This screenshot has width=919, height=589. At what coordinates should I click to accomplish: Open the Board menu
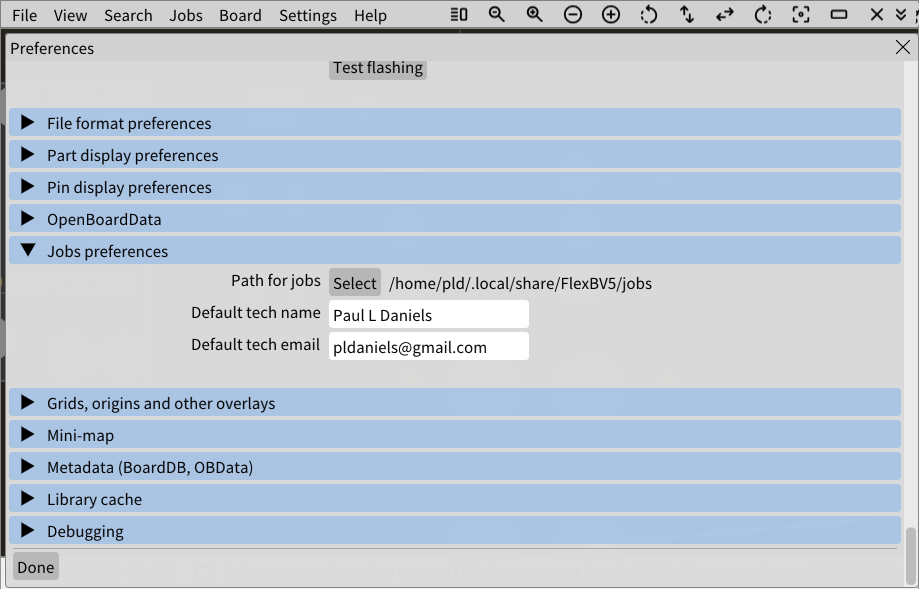pos(239,15)
